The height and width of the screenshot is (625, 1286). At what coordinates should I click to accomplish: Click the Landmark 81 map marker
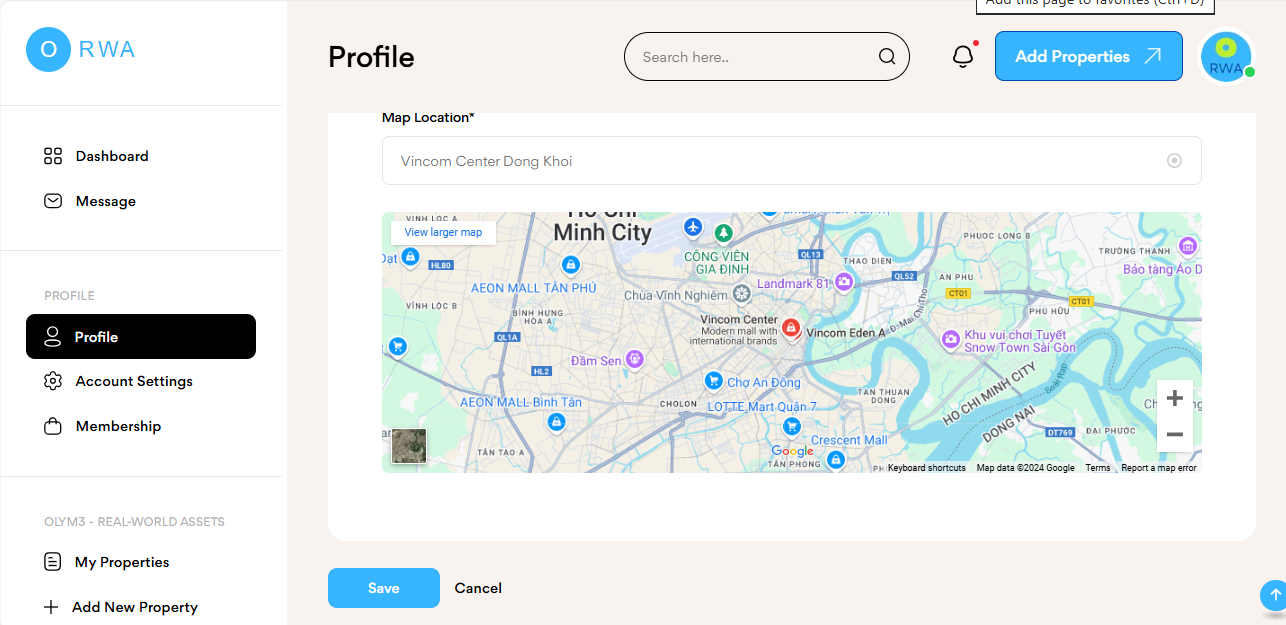click(x=844, y=283)
